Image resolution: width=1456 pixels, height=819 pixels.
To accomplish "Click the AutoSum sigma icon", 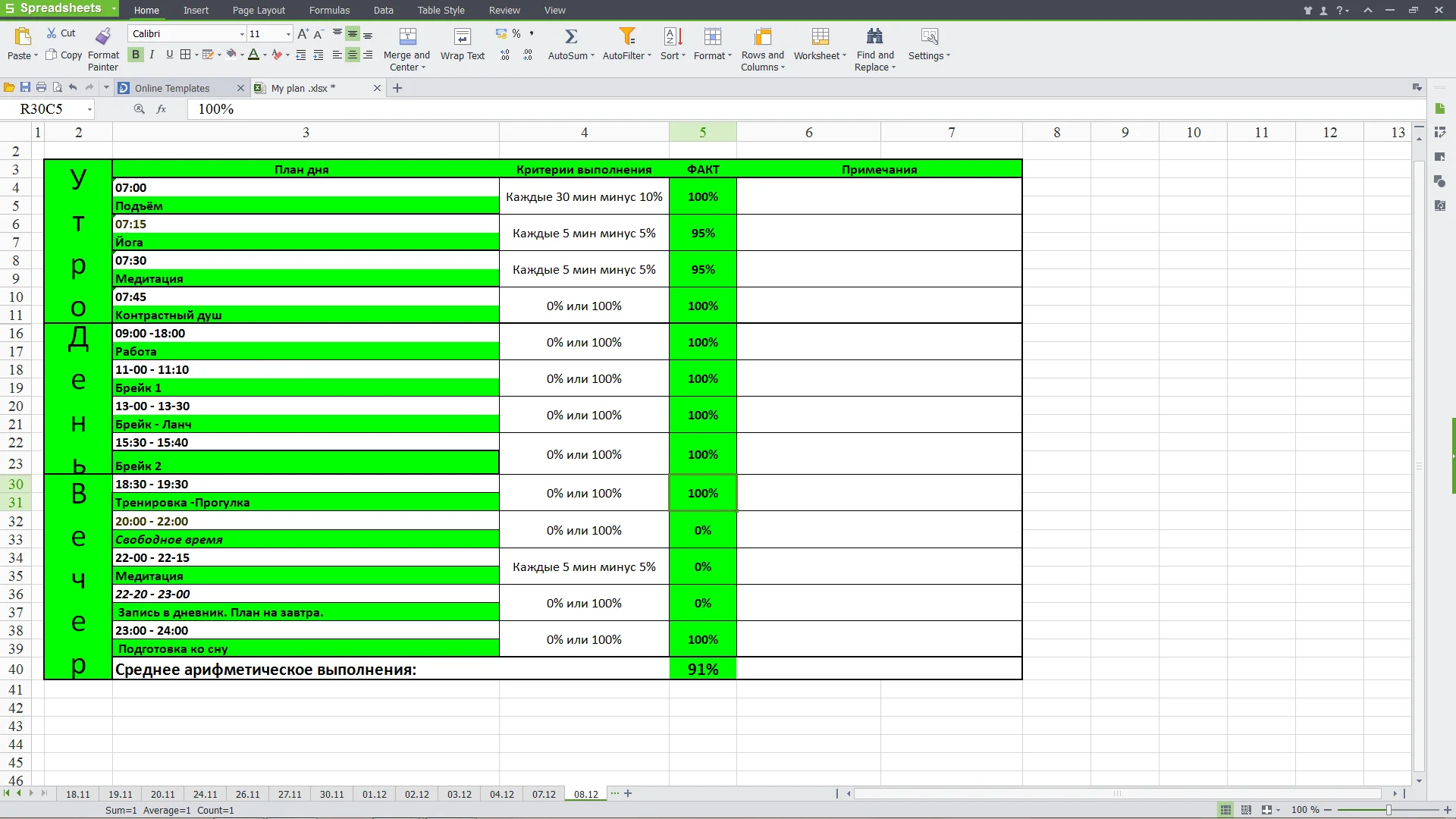I will point(571,36).
